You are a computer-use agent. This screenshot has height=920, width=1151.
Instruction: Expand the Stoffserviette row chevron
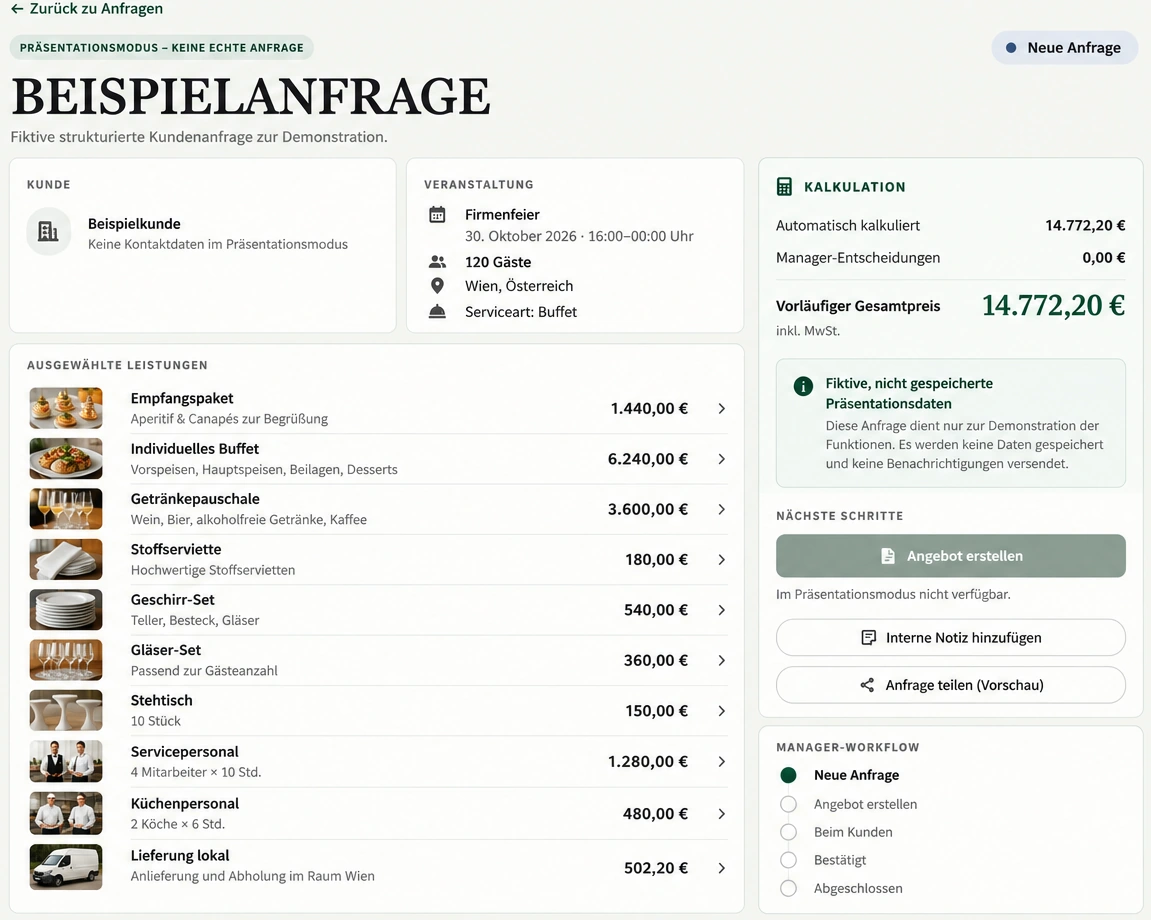click(722, 559)
